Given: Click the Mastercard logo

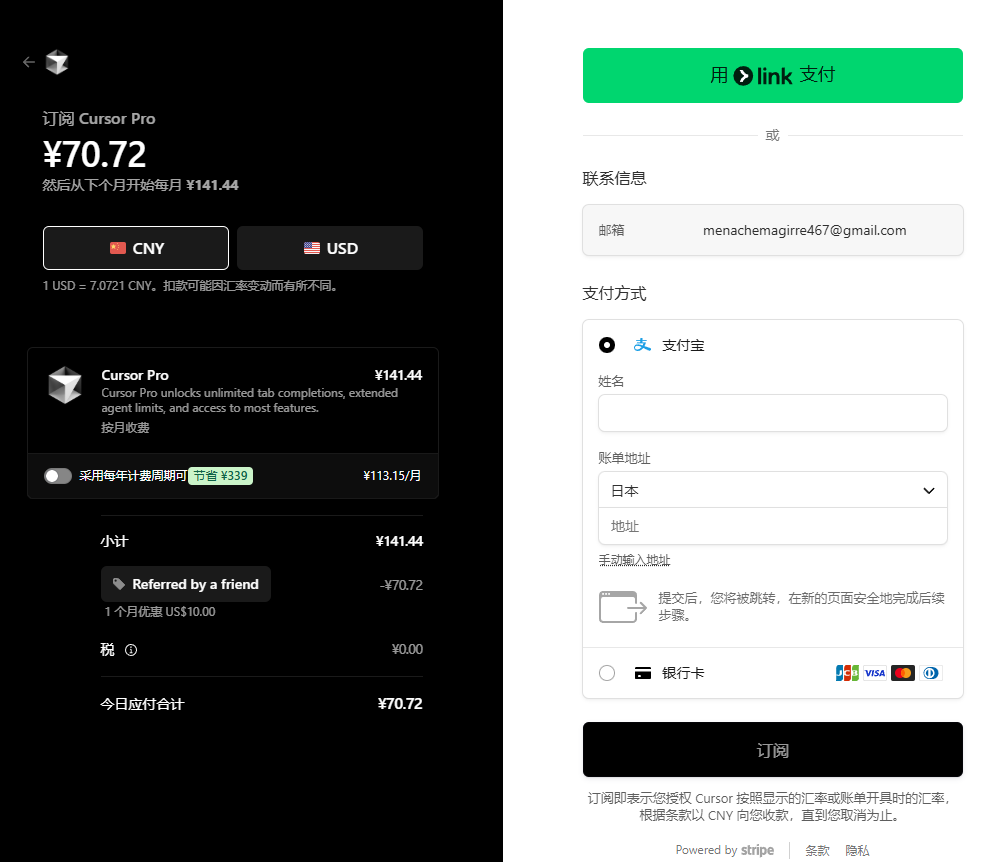Looking at the screenshot, I should (902, 673).
